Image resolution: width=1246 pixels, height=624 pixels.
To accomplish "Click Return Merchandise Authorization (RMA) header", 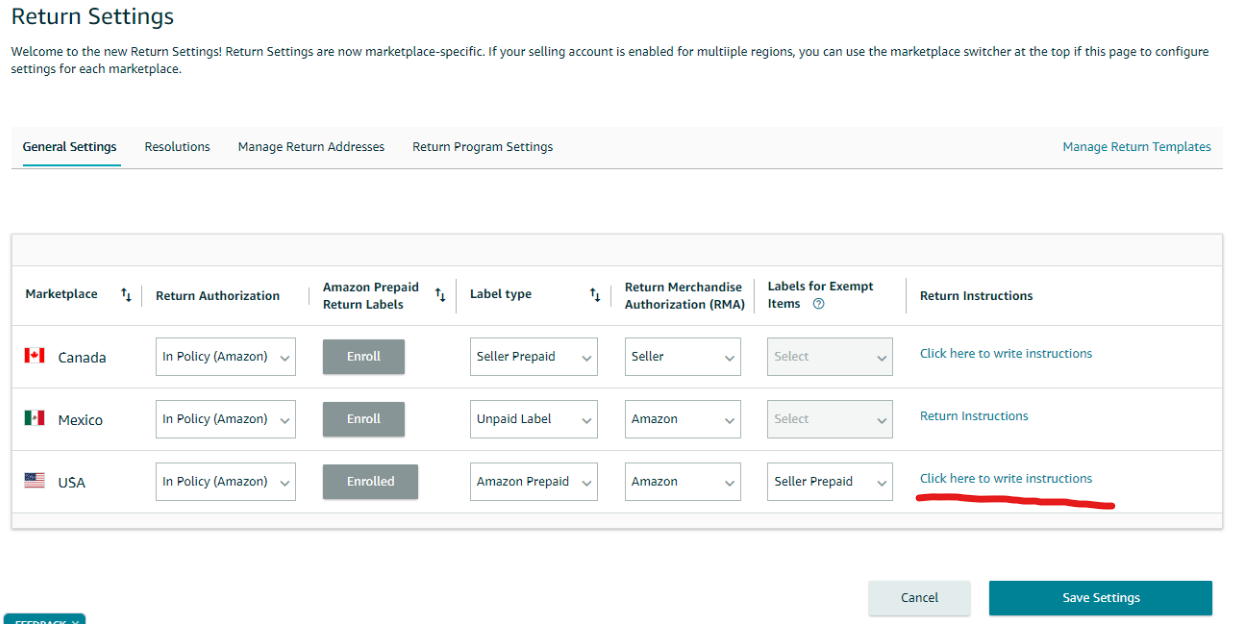I will tap(685, 295).
